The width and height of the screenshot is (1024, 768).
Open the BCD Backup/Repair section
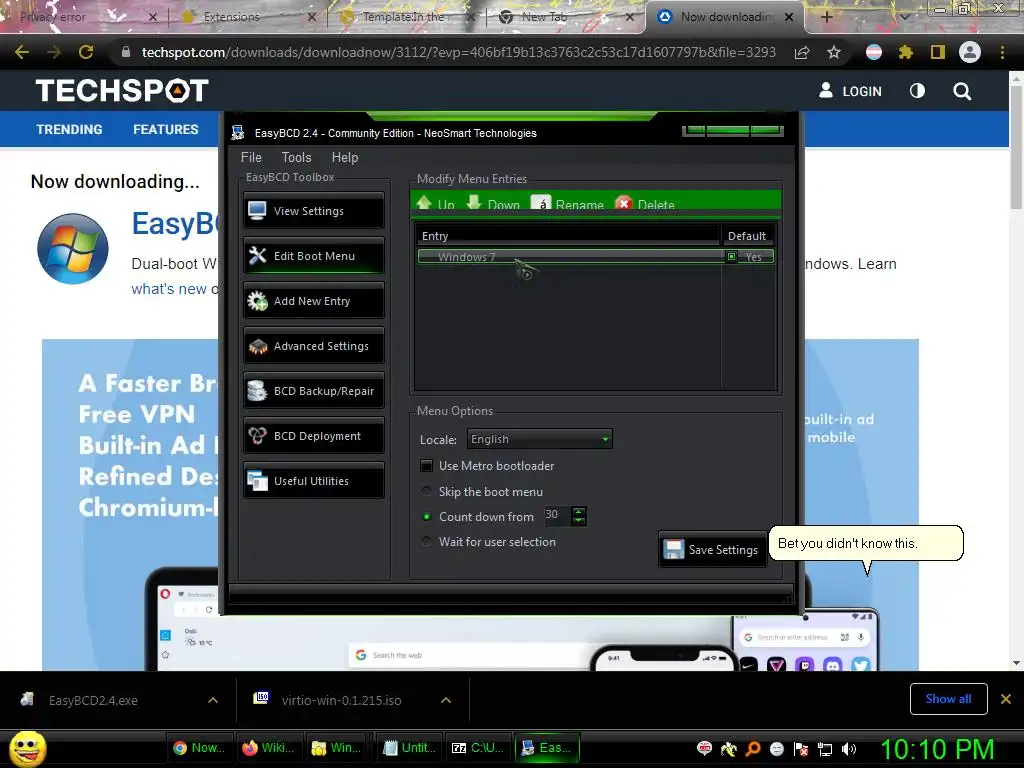coord(314,391)
